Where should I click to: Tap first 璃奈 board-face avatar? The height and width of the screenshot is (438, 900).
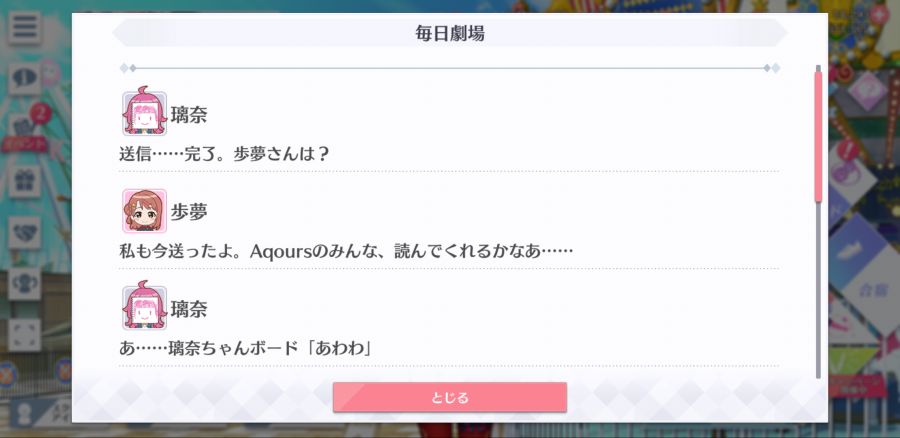click(144, 113)
